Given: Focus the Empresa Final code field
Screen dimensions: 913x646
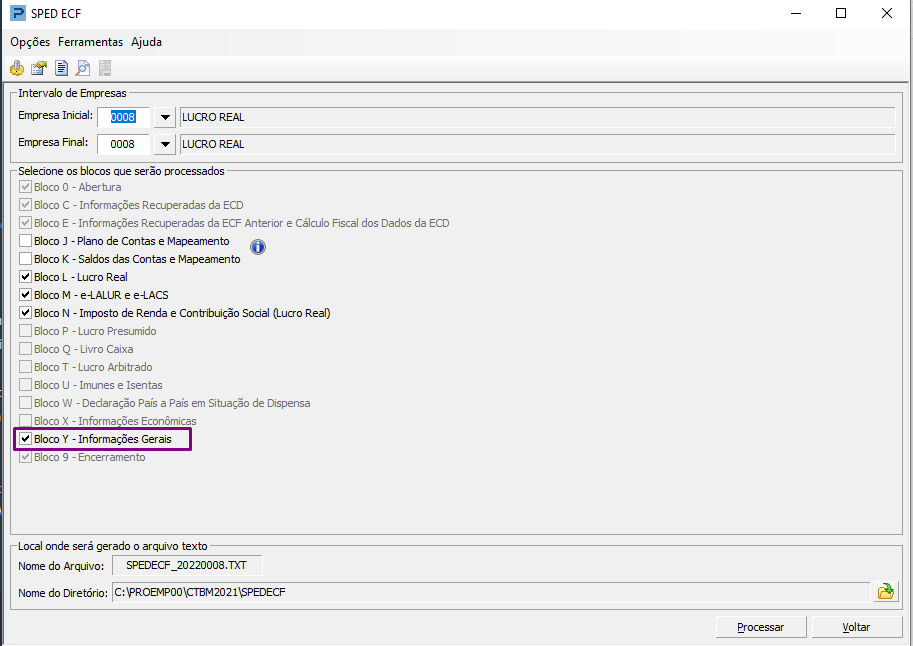Looking at the screenshot, I should point(123,144).
